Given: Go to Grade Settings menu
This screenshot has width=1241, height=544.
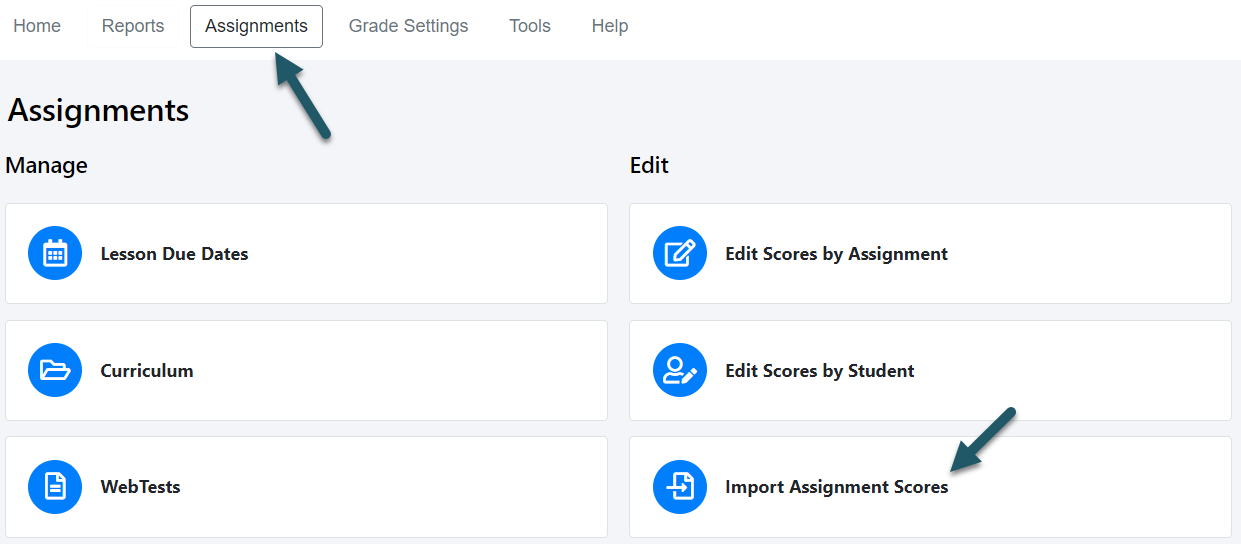Looking at the screenshot, I should pyautogui.click(x=408, y=26).
